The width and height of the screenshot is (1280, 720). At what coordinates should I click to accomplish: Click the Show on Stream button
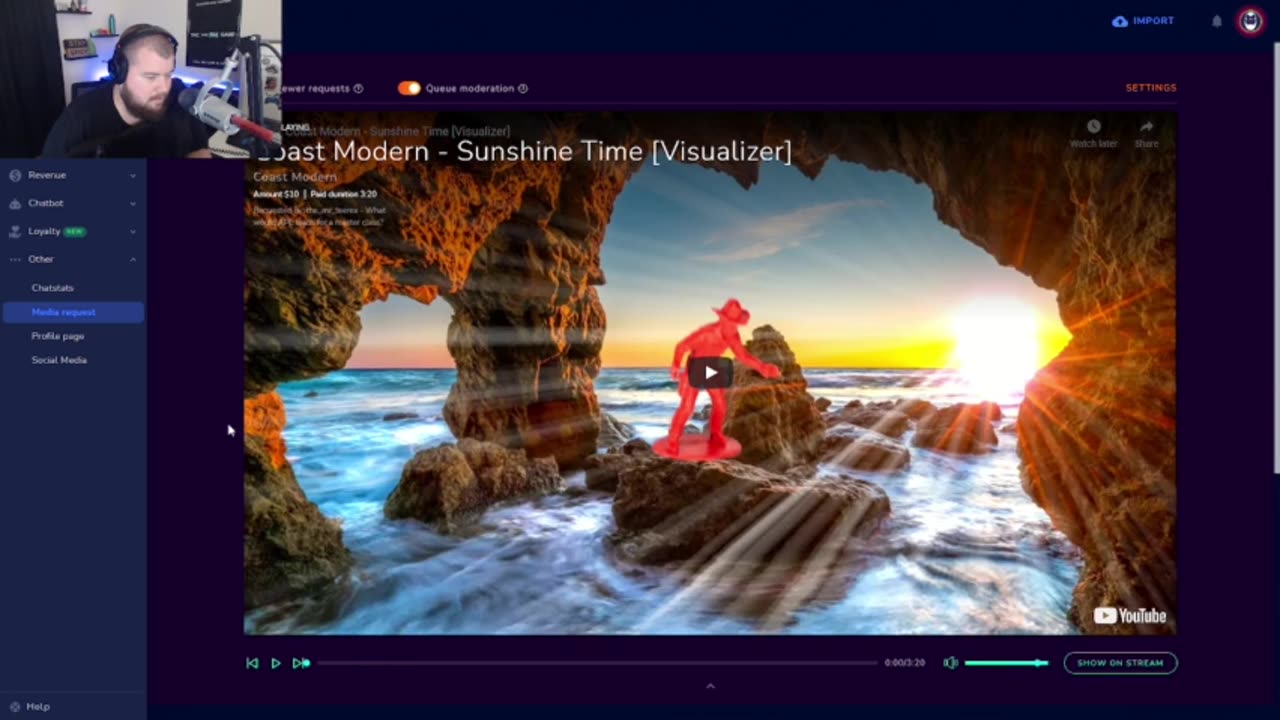(1120, 663)
